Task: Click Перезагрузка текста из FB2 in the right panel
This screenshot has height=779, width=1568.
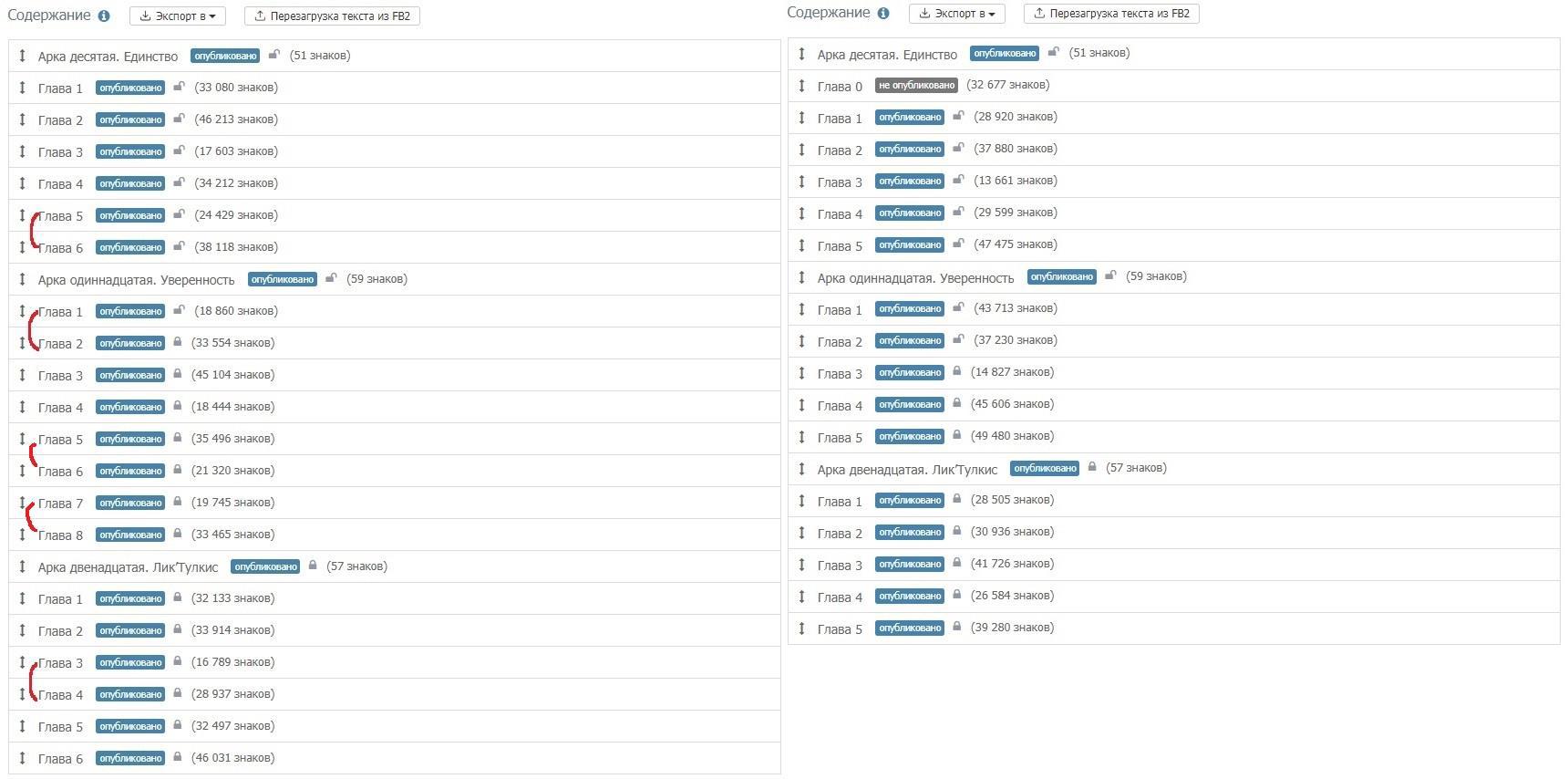Action: click(x=1111, y=14)
